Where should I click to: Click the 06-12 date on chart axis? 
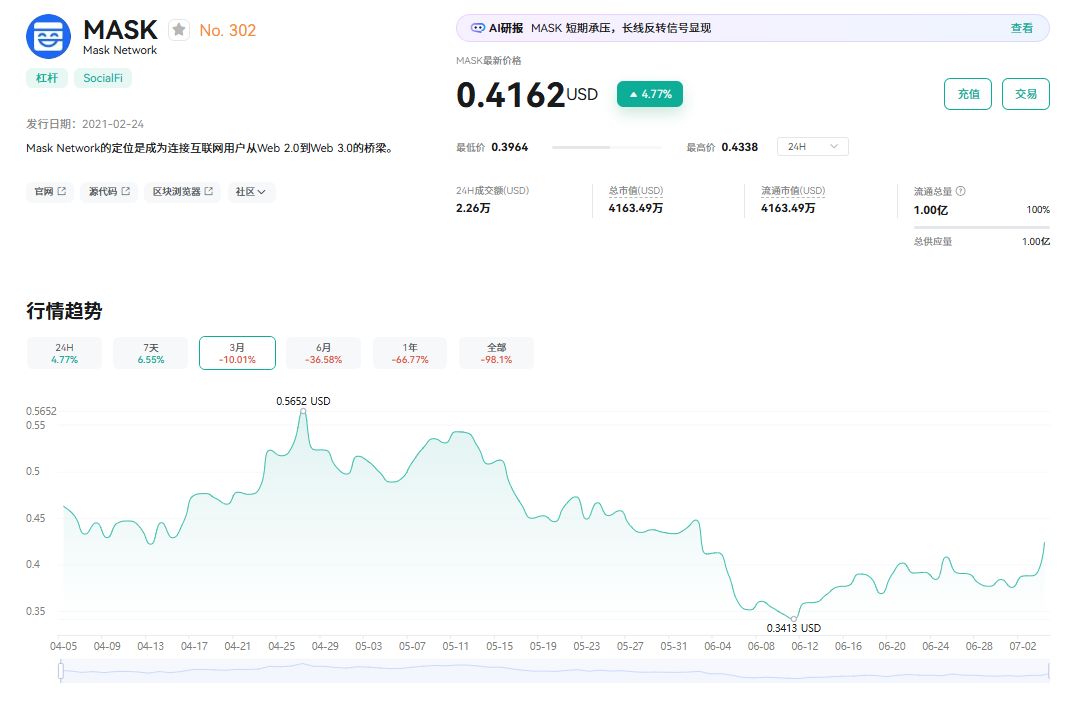[804, 646]
